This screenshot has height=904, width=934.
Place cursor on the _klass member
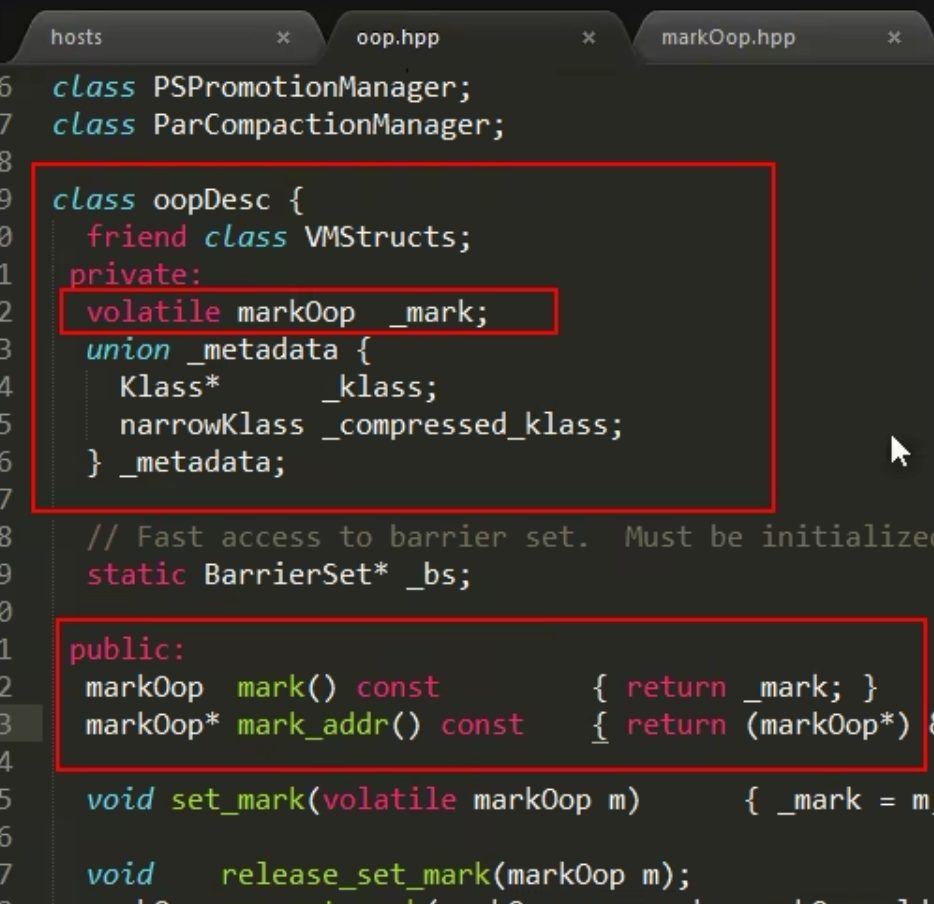379,388
